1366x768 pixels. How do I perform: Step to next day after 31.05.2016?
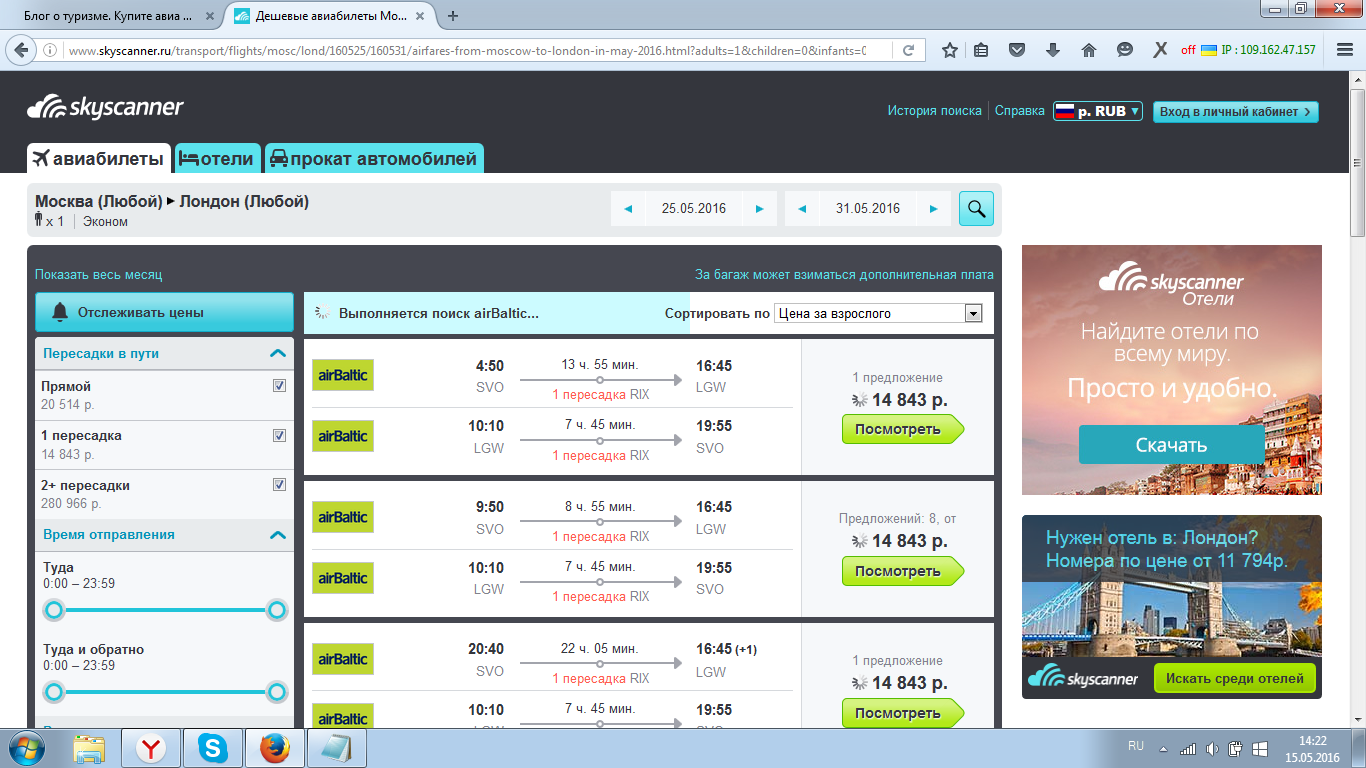pyautogui.click(x=934, y=208)
